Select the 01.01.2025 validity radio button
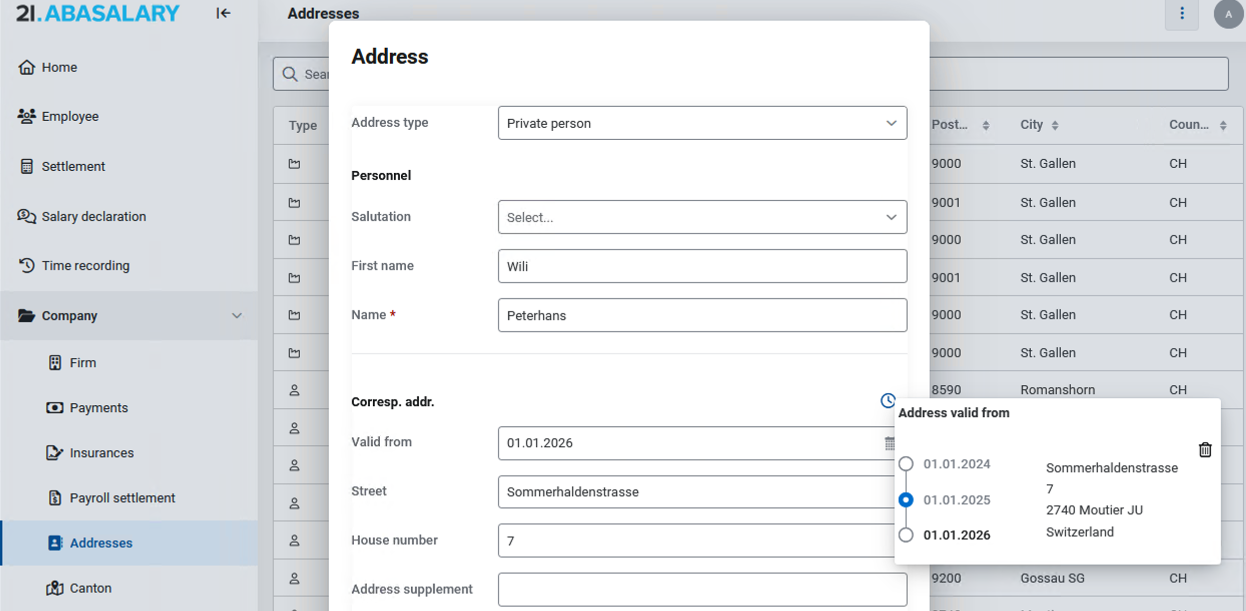 tap(906, 500)
